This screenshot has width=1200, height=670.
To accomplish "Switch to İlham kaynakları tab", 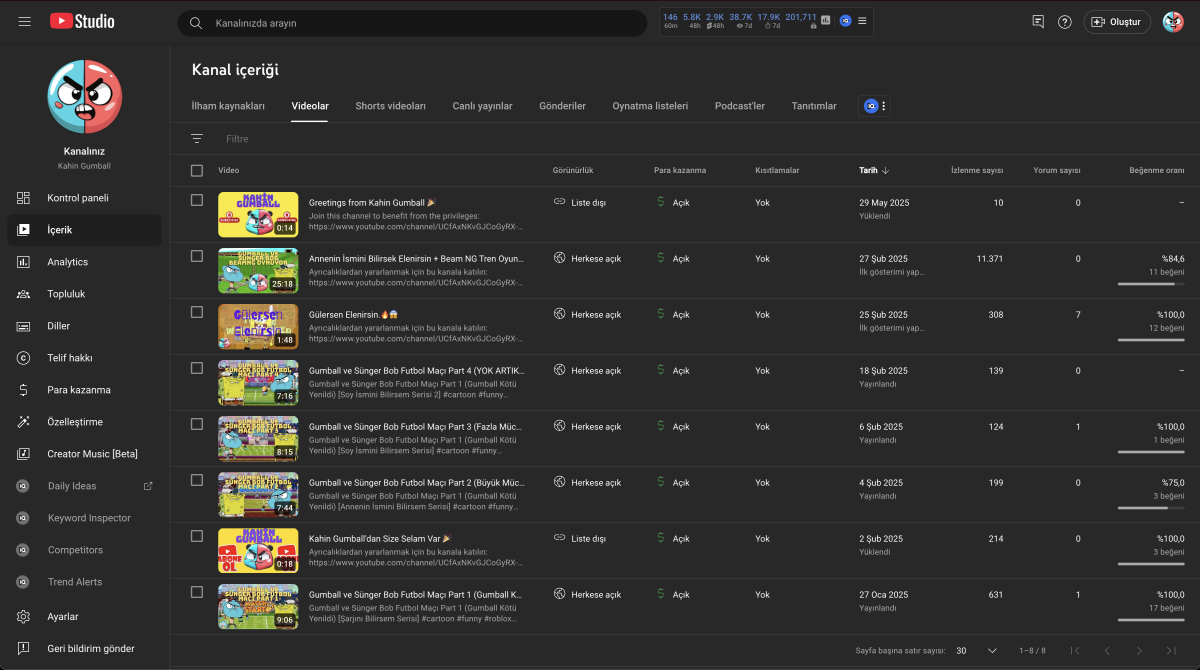I will [x=228, y=106].
